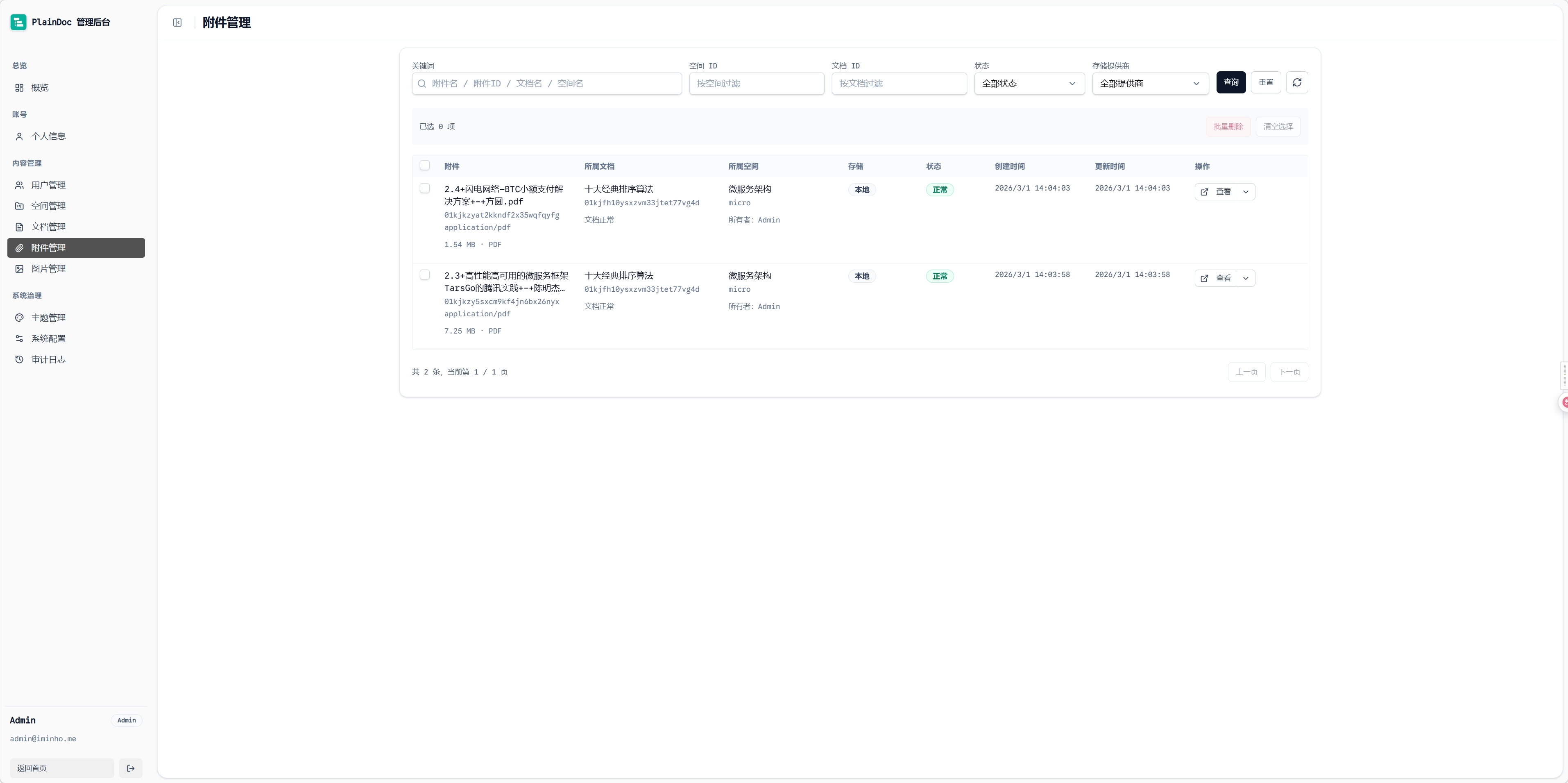Click the 下一页 pagination button
This screenshot has width=1568, height=783.
1289,372
